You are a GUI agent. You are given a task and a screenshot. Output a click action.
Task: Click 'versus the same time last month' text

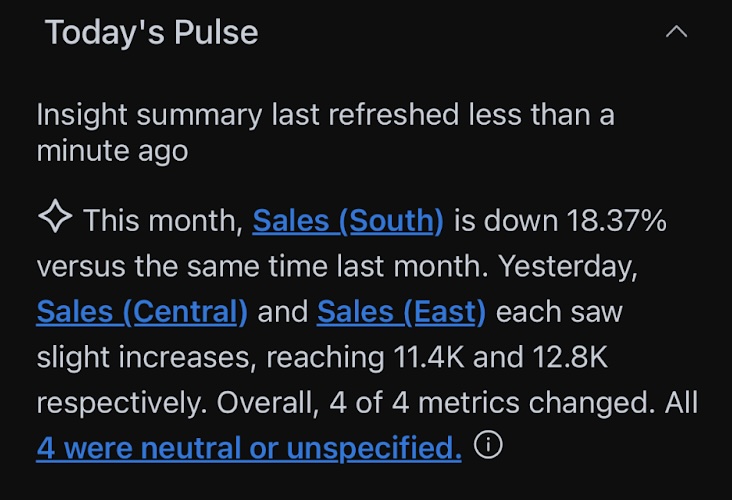coord(261,266)
